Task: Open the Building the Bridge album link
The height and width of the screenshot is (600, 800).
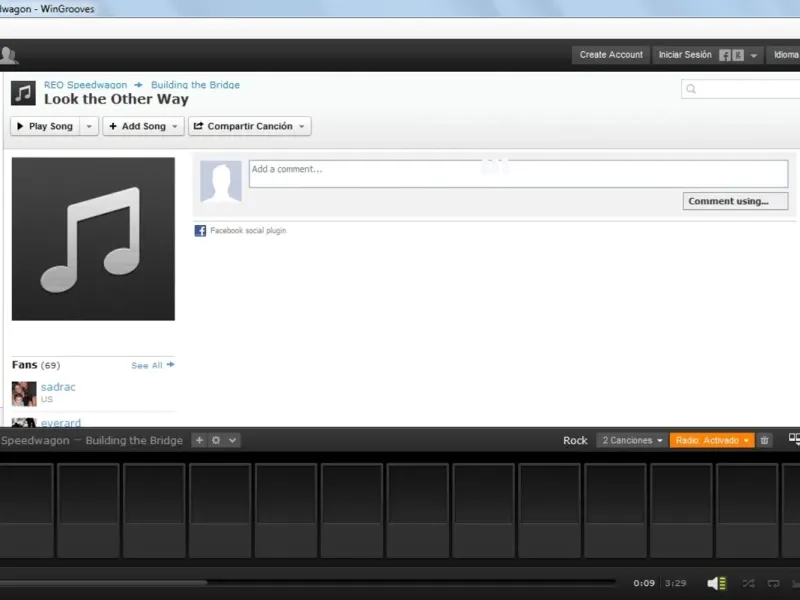Action: tap(195, 85)
